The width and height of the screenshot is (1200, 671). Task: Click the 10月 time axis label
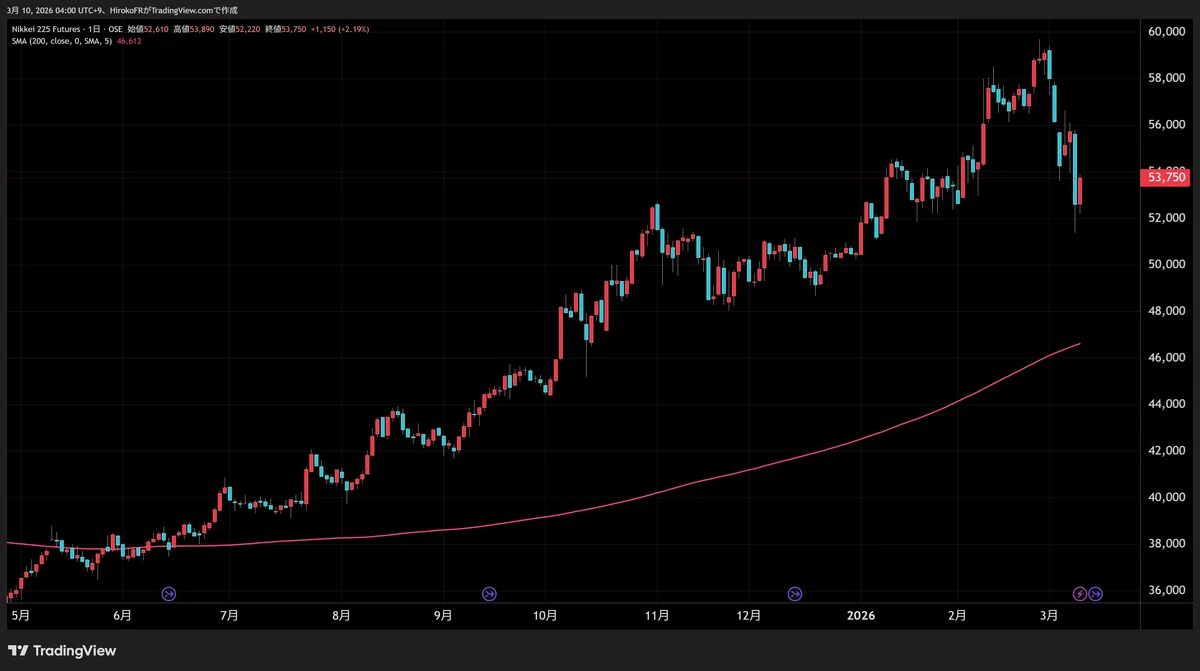click(545, 616)
